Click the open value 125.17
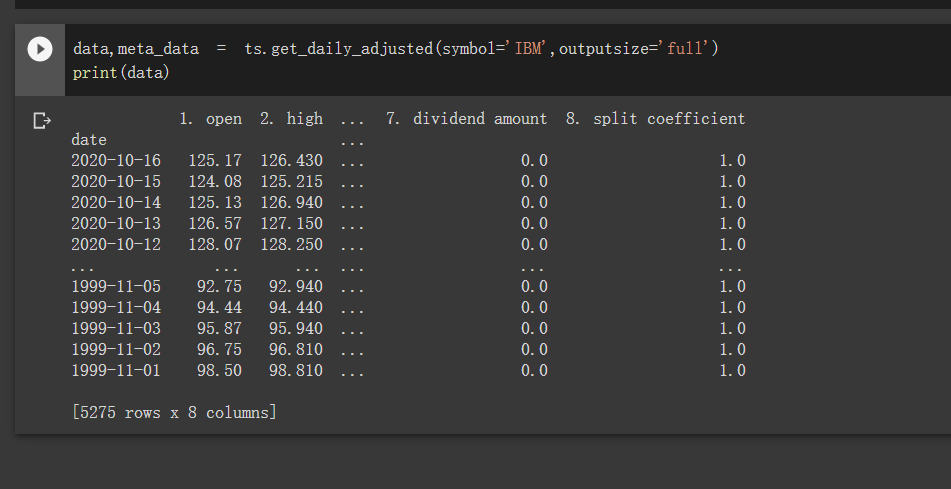Image resolution: width=951 pixels, height=489 pixels. point(215,161)
